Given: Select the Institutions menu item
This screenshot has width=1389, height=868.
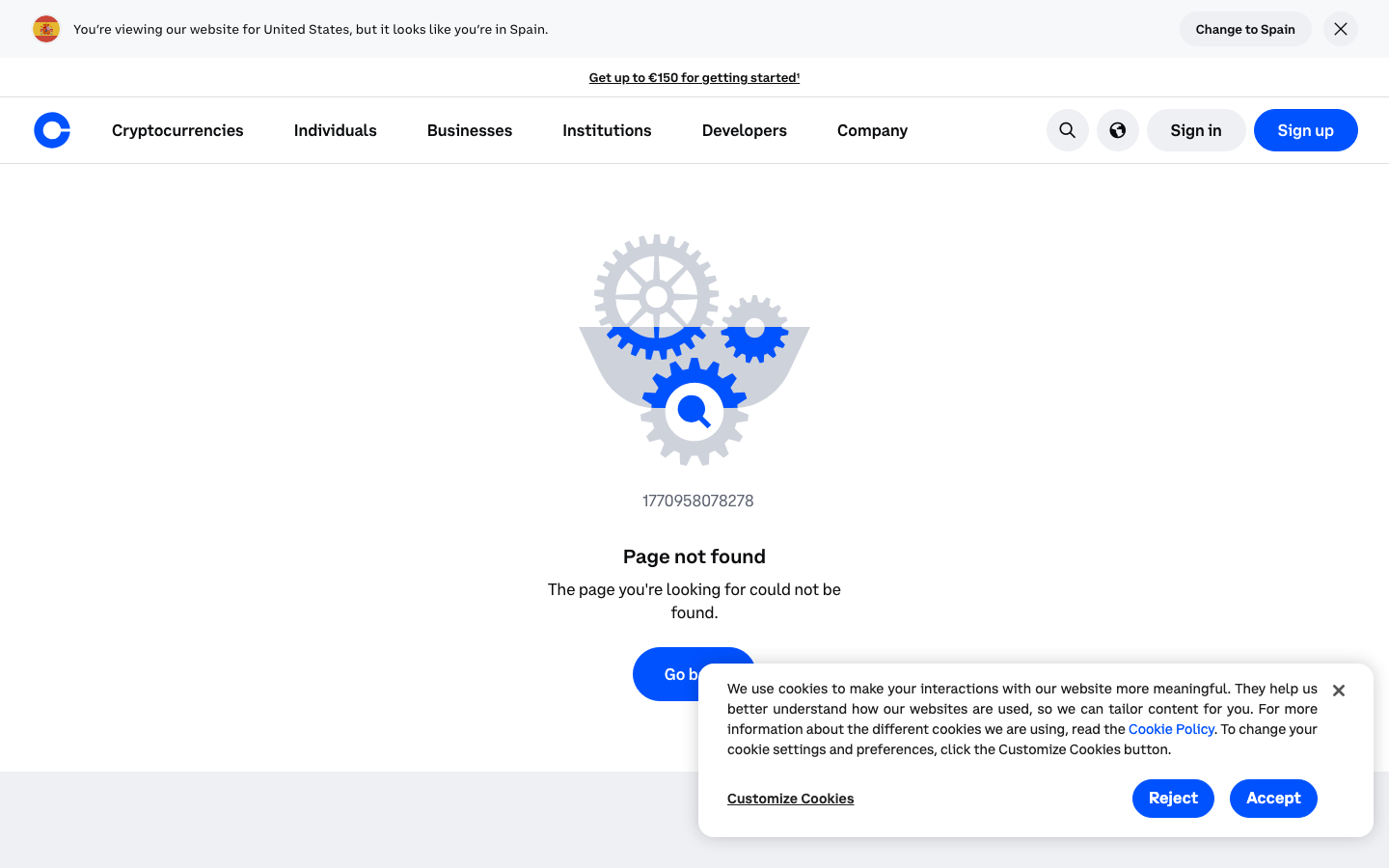Looking at the screenshot, I should point(607,130).
